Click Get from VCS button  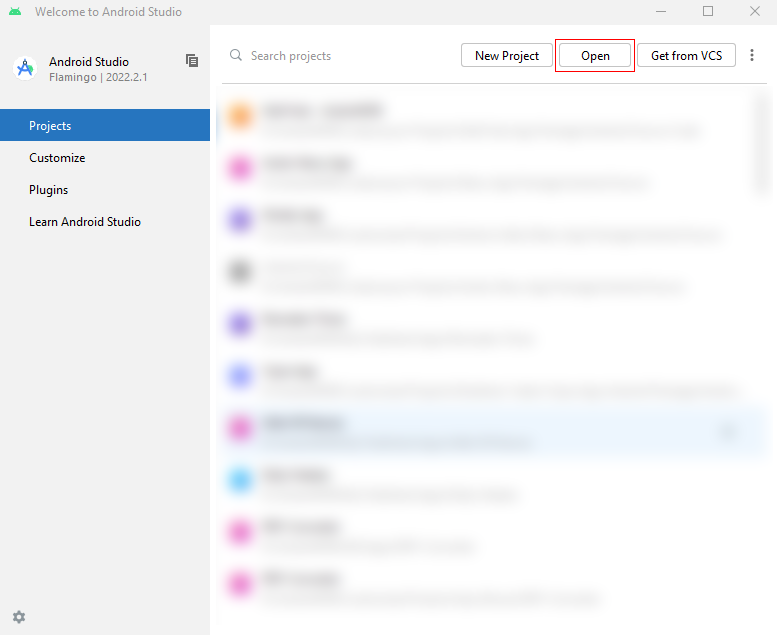coord(686,56)
